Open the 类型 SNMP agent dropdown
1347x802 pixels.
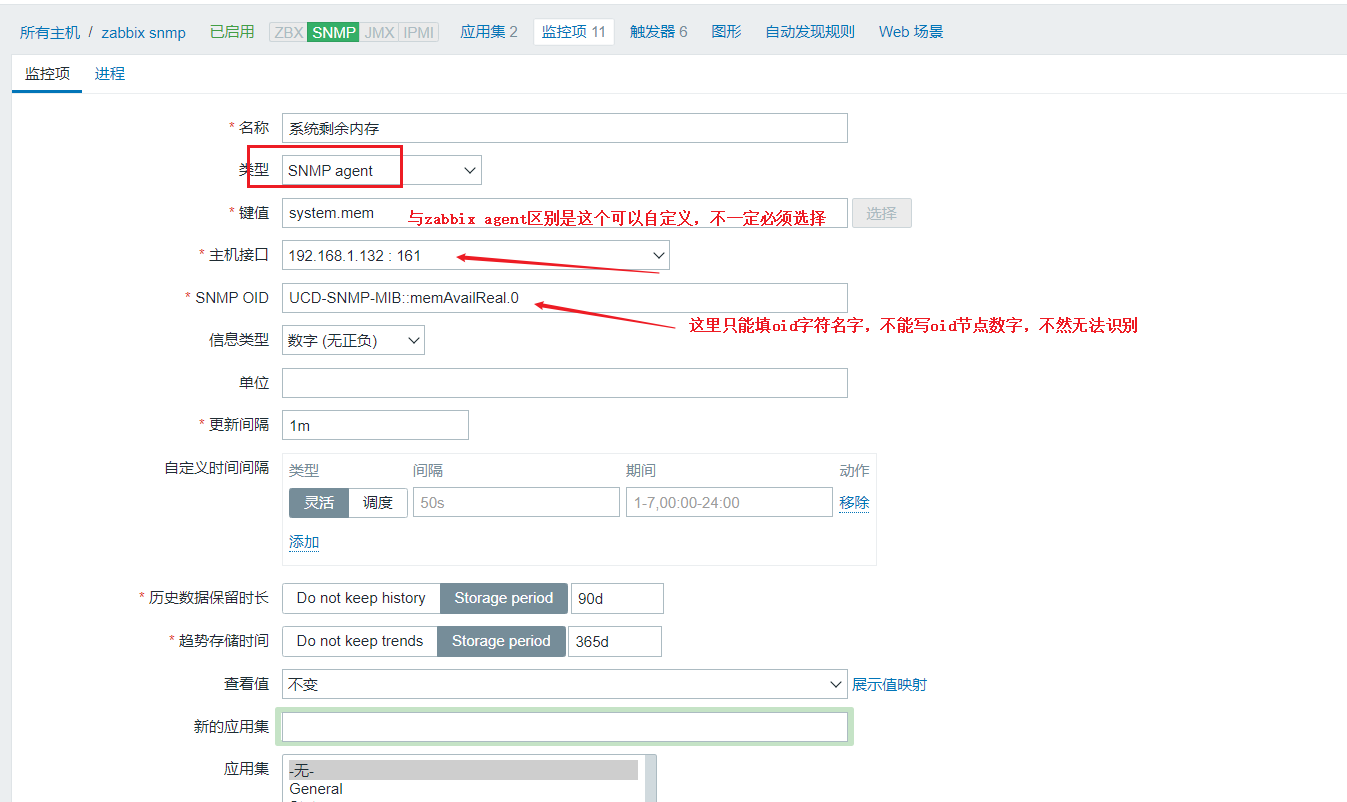[382, 170]
